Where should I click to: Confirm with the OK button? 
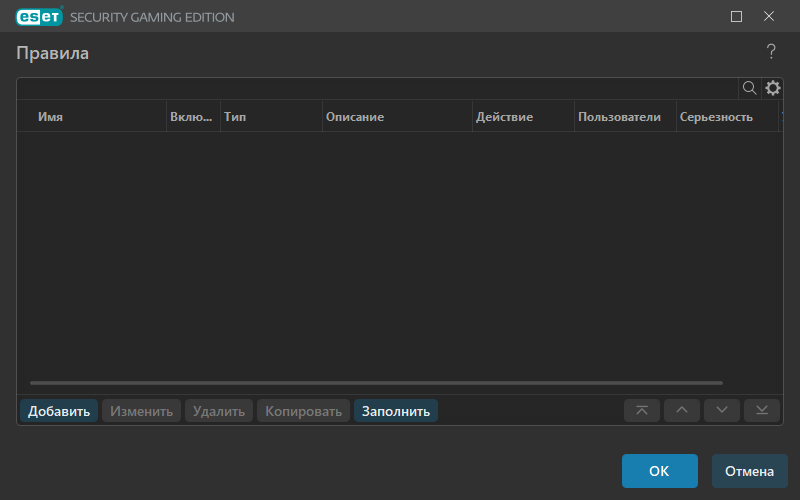pyautogui.click(x=659, y=471)
